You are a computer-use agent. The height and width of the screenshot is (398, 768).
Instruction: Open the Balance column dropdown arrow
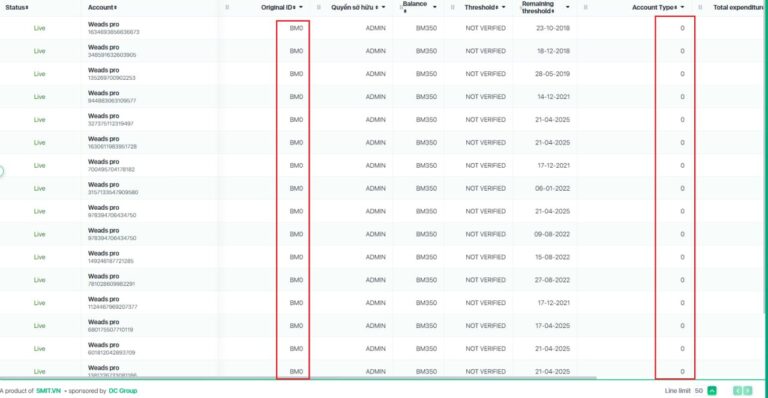point(434,7)
